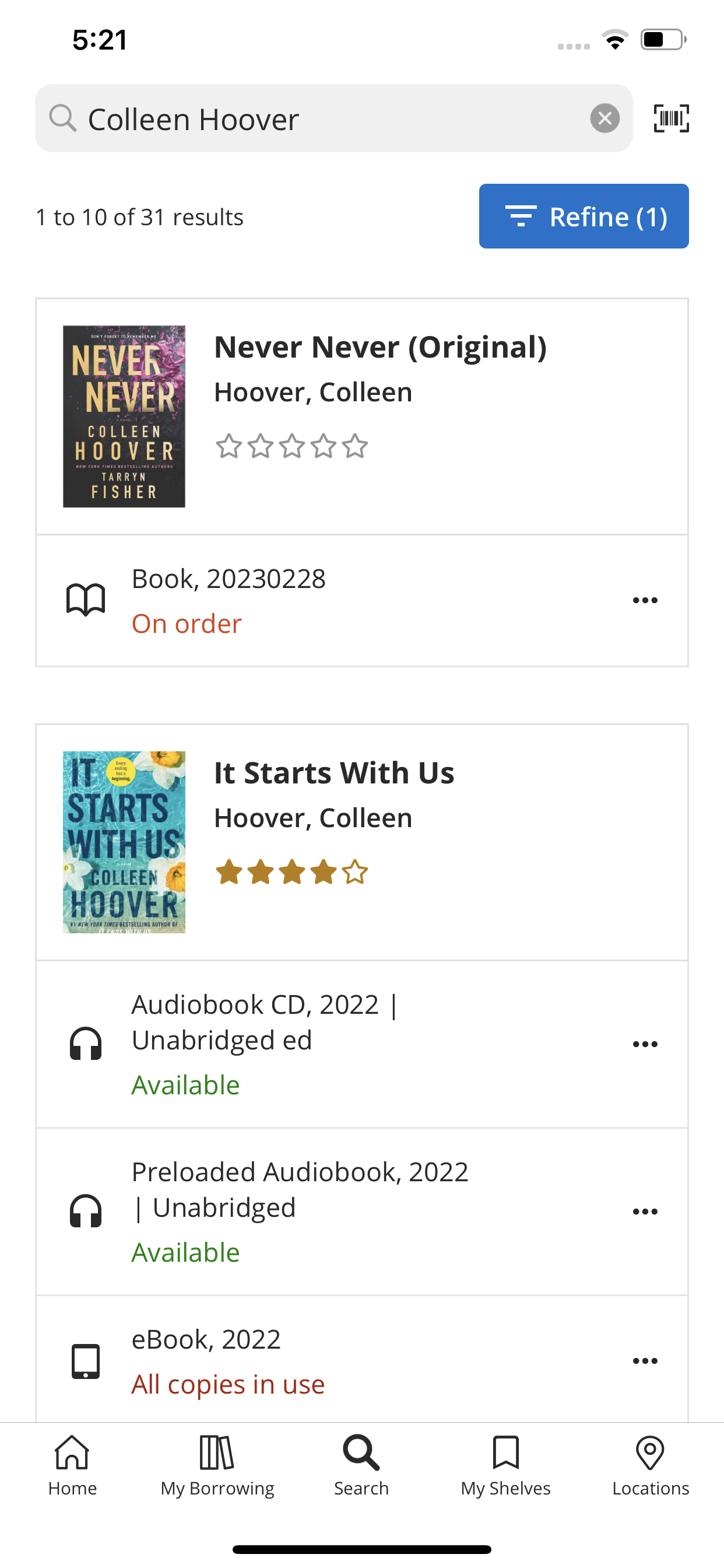Rate It Starts With Us using stars
The height and width of the screenshot is (1568, 724).
tap(291, 872)
